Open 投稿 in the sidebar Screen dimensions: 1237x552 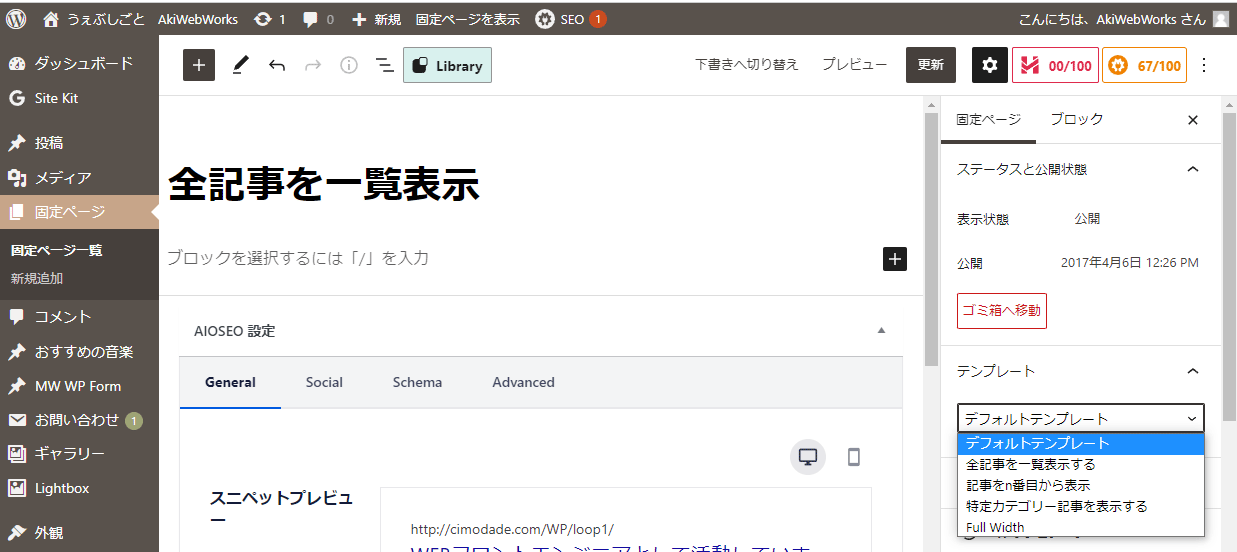click(x=79, y=143)
